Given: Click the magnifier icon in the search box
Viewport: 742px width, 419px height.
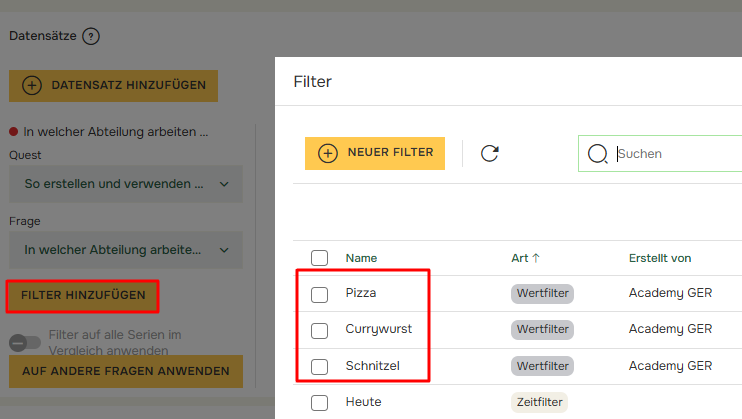Looking at the screenshot, I should coord(598,154).
